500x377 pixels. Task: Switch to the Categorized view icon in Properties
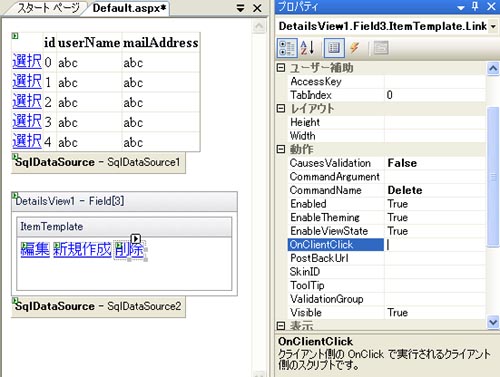pyautogui.click(x=287, y=48)
